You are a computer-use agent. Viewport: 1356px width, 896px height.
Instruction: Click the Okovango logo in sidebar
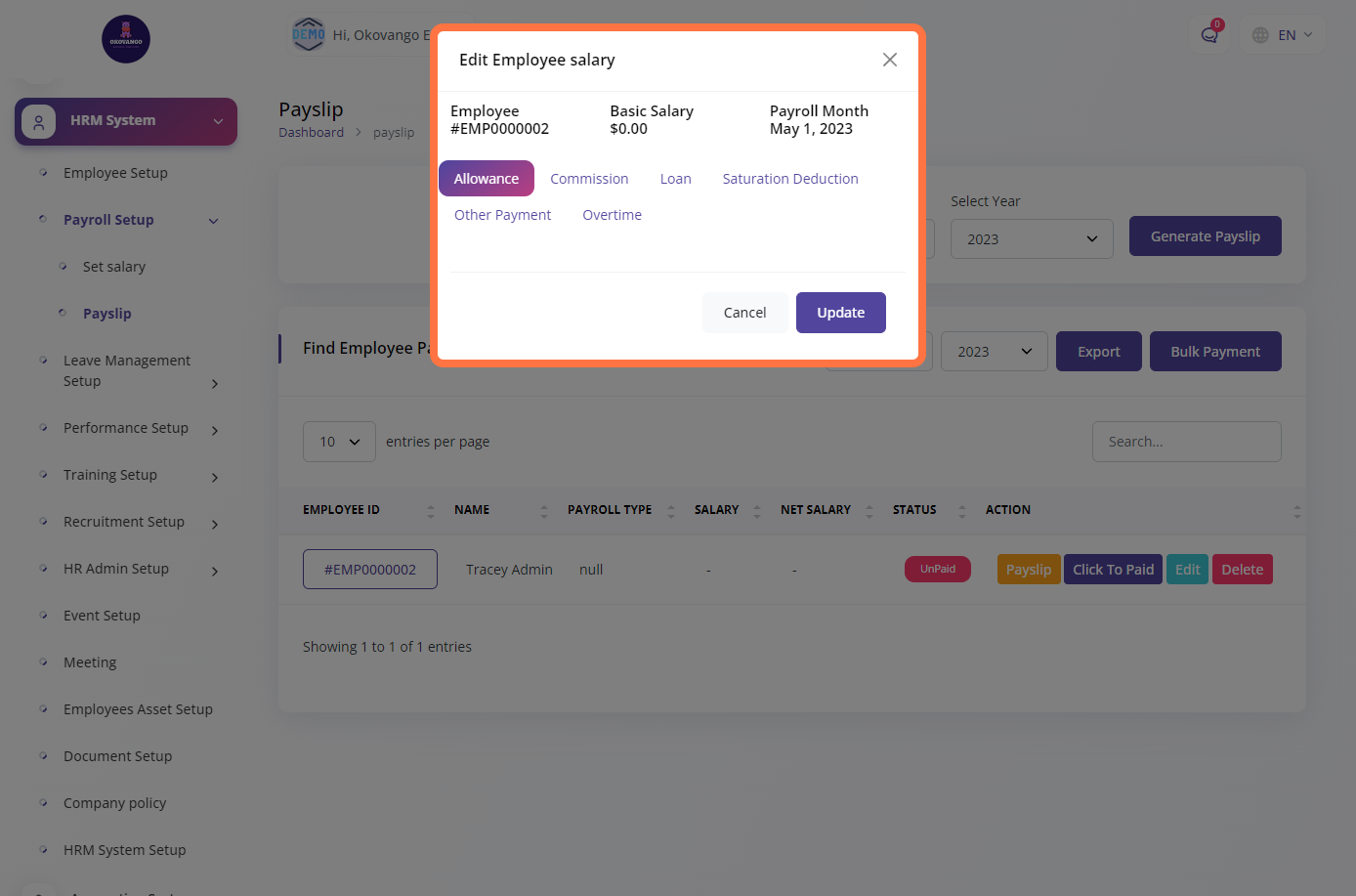pyautogui.click(x=126, y=39)
